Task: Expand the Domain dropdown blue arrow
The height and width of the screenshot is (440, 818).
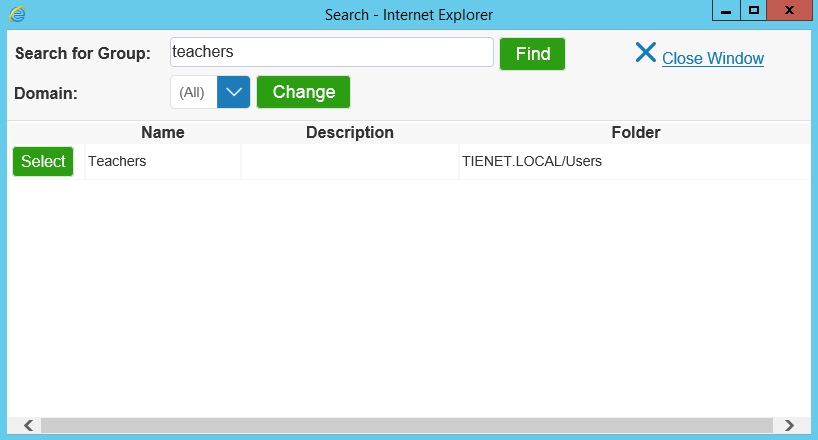Action: (233, 92)
